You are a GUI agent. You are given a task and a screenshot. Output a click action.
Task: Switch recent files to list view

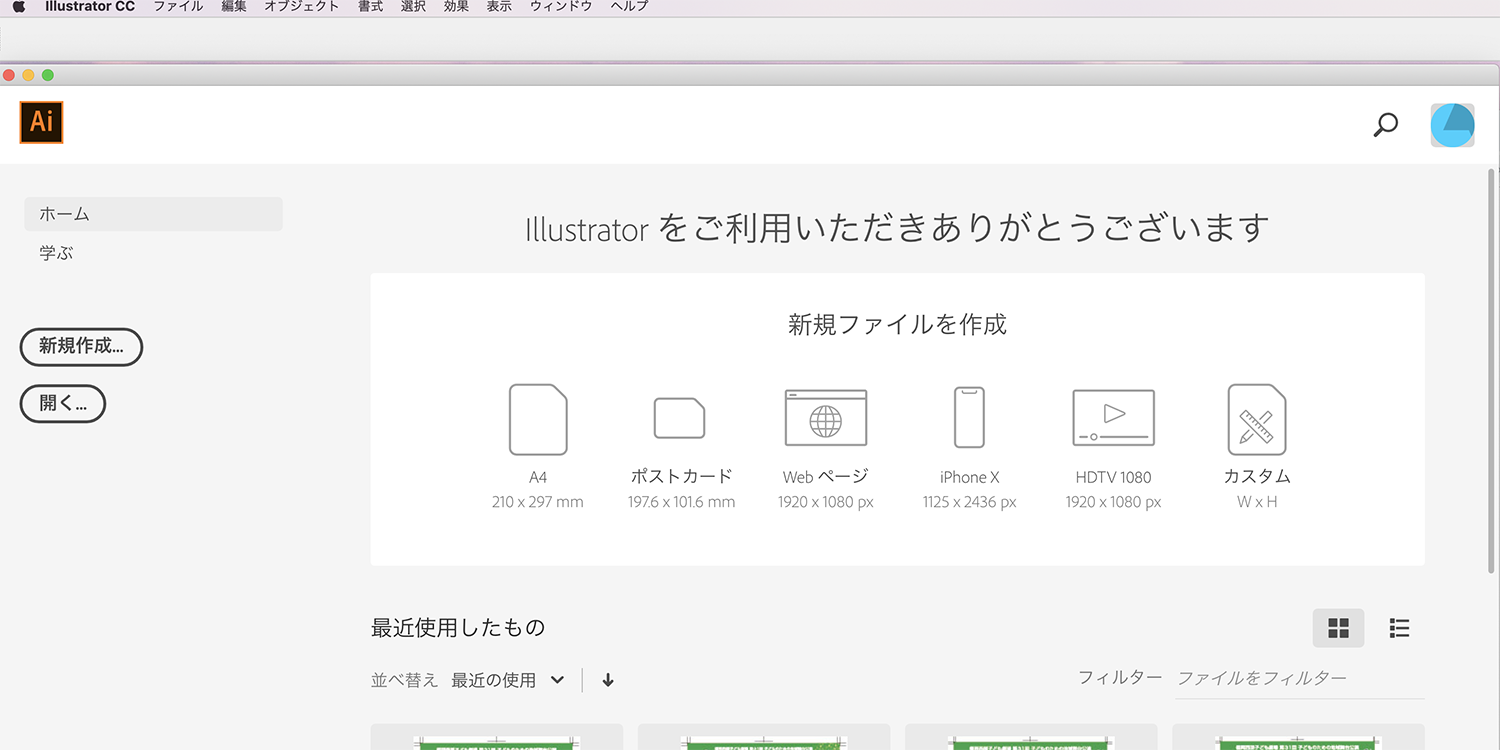[x=1399, y=628]
